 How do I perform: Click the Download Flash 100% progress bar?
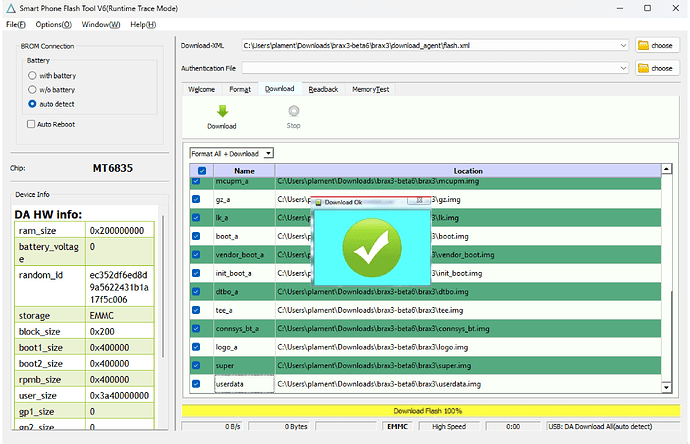coord(431,411)
